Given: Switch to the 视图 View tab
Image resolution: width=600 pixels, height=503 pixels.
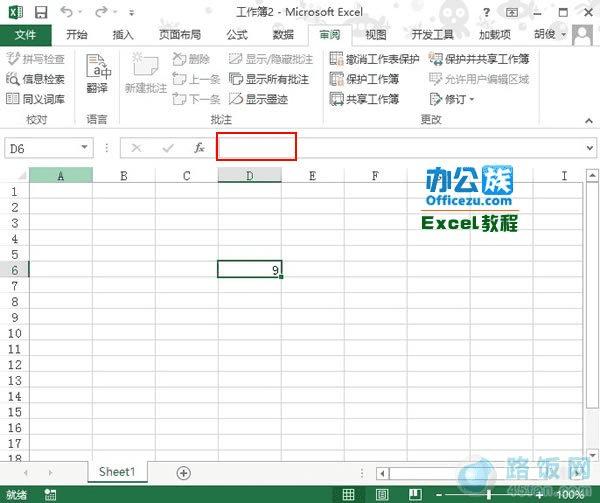Looking at the screenshot, I should coord(375,35).
